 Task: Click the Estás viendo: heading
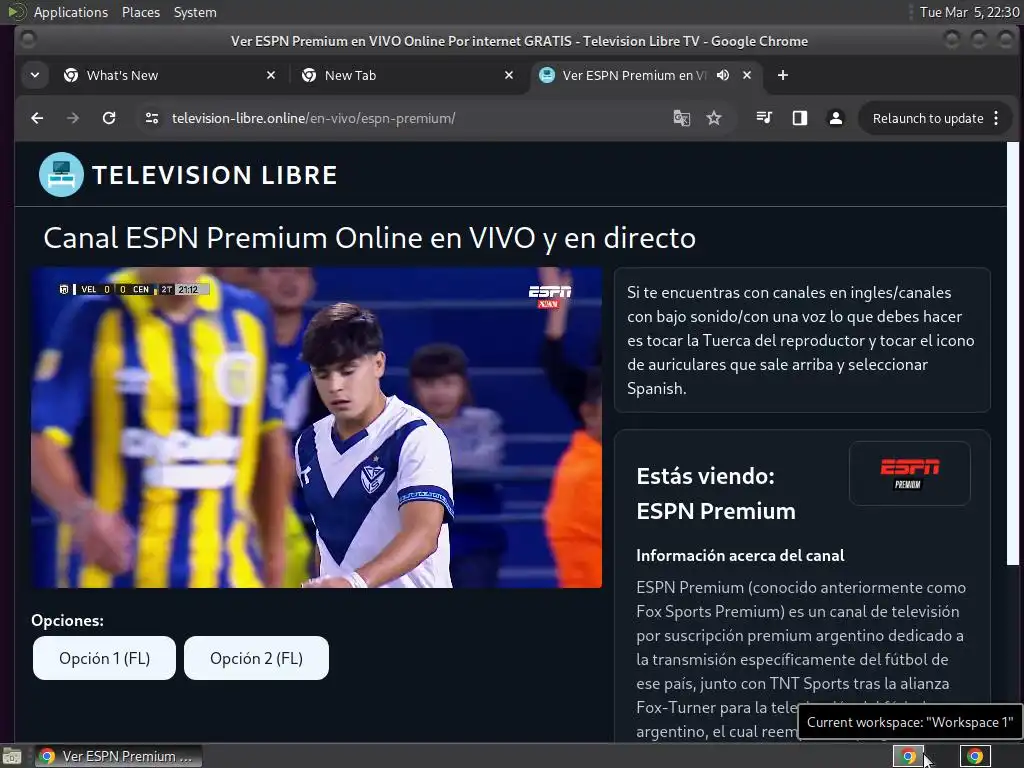coord(705,475)
